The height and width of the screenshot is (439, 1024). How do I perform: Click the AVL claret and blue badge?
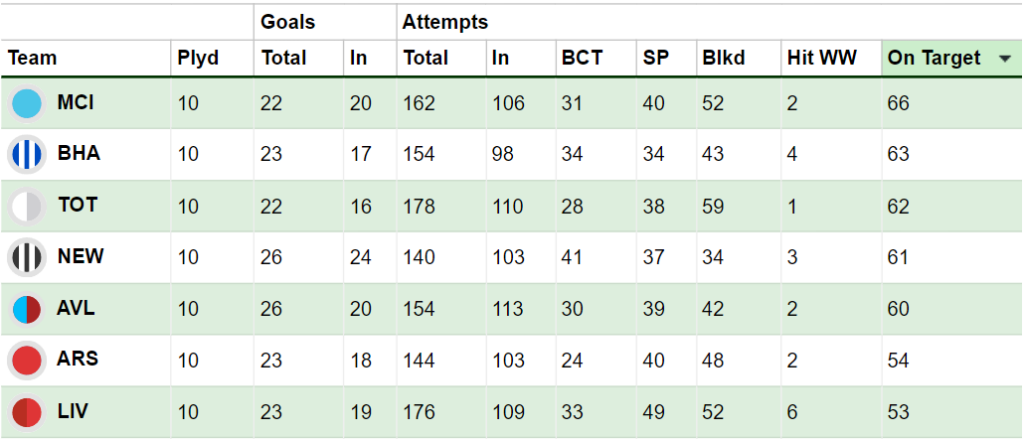(x=27, y=308)
